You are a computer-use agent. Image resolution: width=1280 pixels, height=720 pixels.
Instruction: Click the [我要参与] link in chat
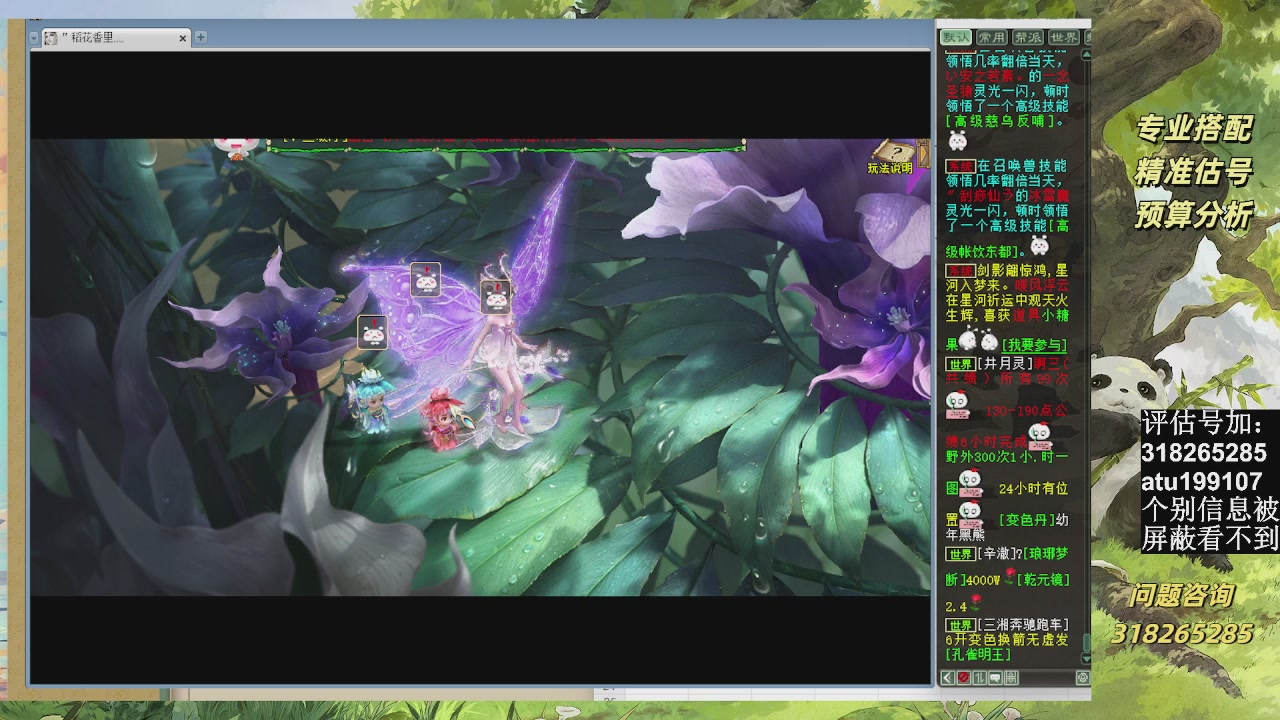pyautogui.click(x=1035, y=345)
